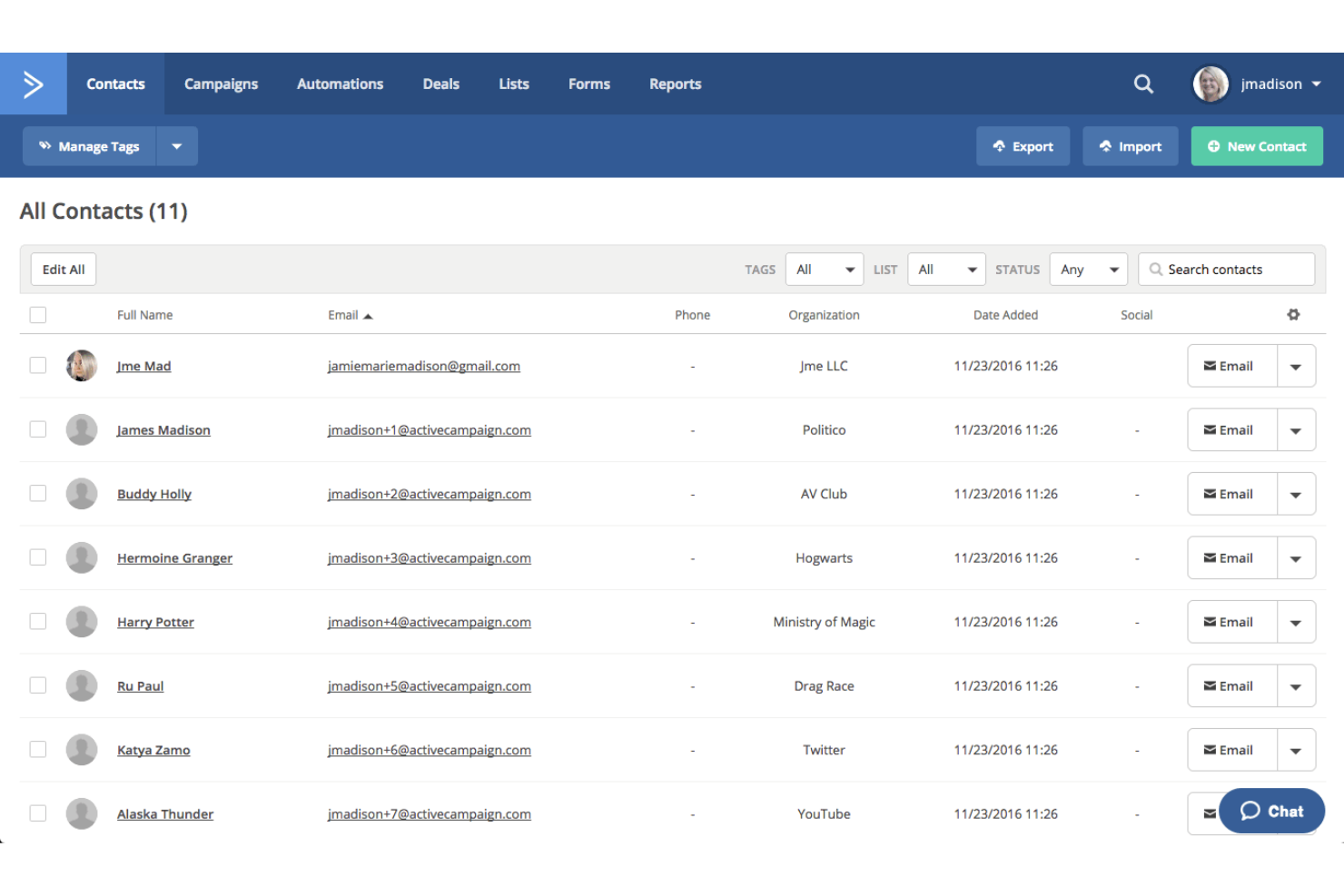
Task: Expand the Status filter set to Any
Action: tap(1088, 269)
